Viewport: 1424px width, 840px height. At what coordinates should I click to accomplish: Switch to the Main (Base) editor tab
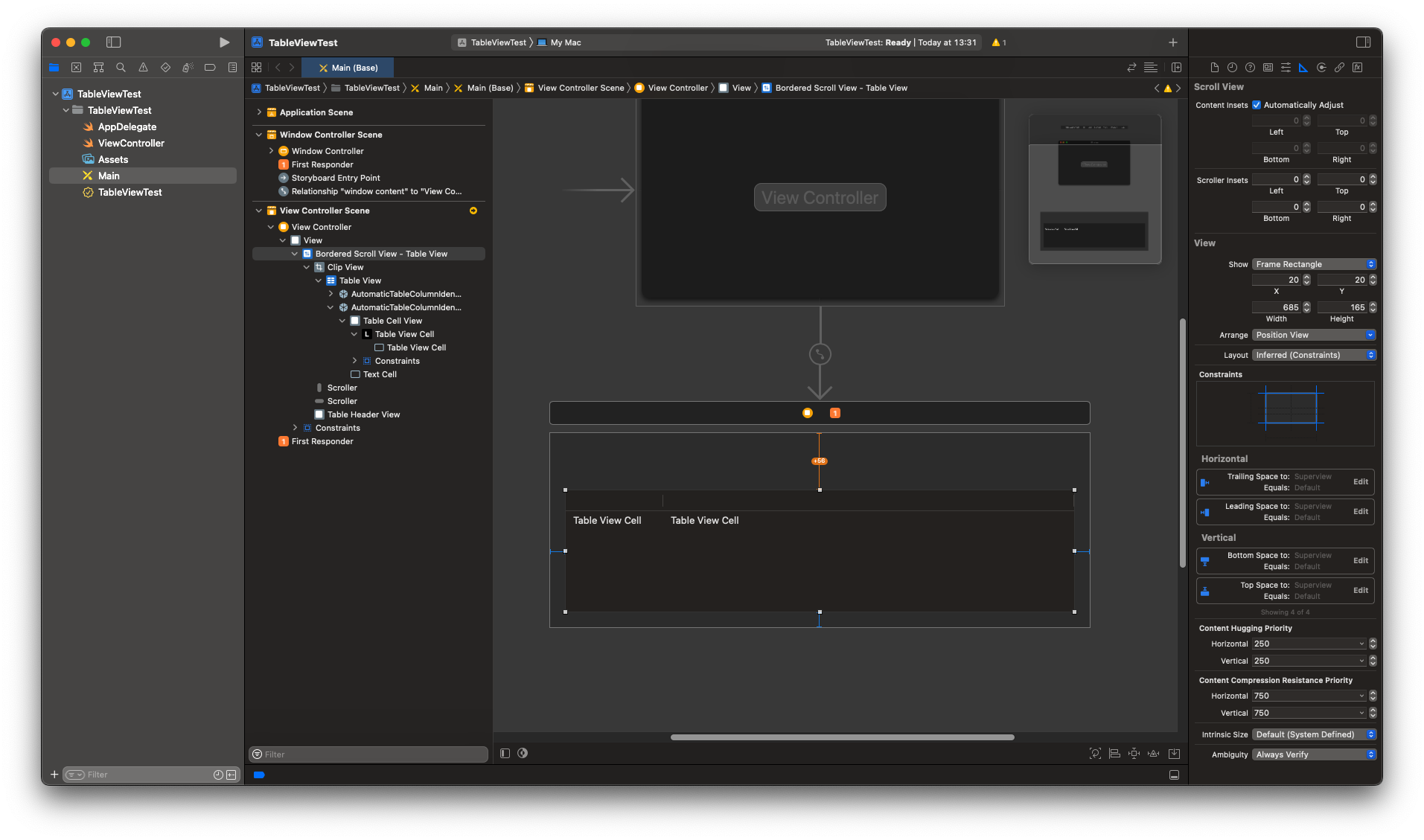click(x=348, y=68)
